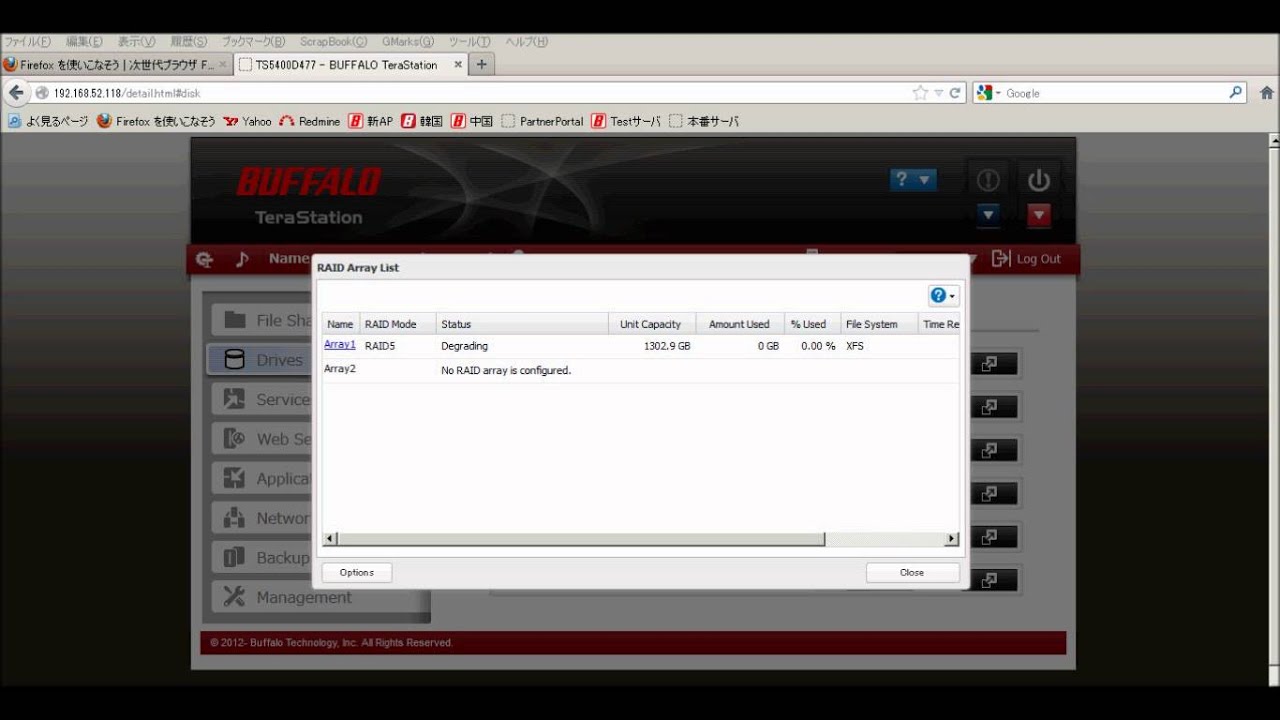1280x720 pixels.
Task: Sort by the Status column header
Action: click(522, 324)
